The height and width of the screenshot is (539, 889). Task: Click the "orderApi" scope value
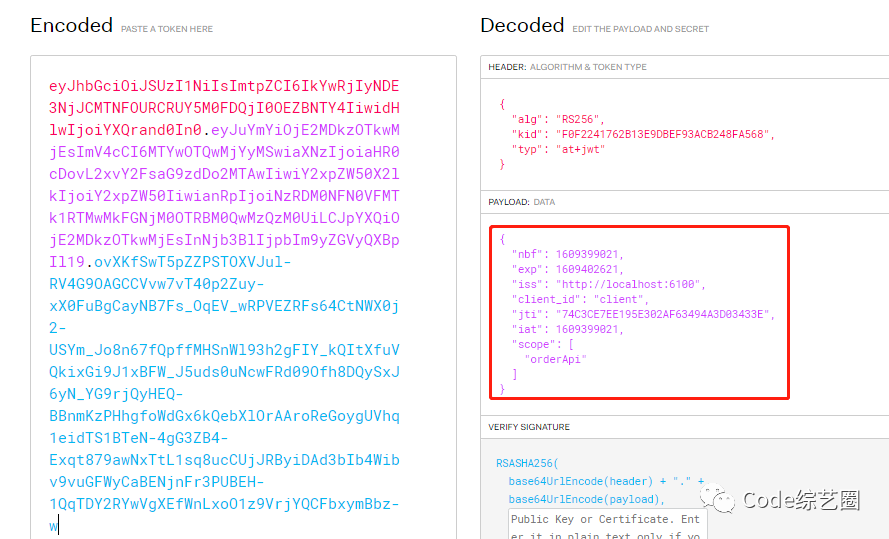pyautogui.click(x=555, y=359)
